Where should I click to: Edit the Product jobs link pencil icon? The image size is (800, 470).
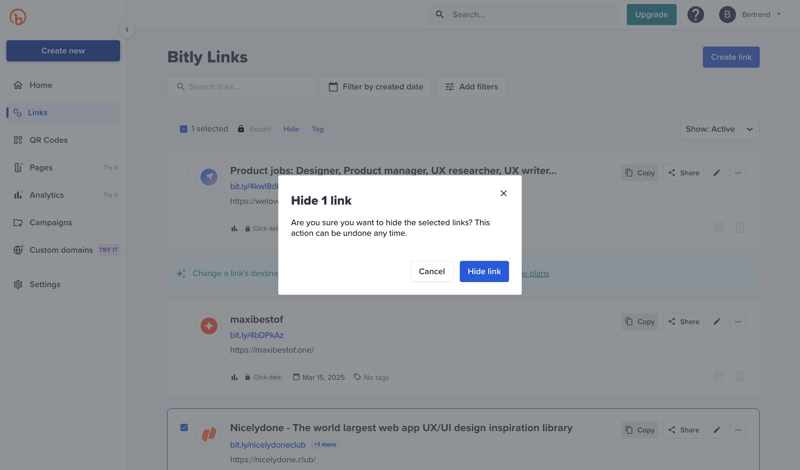click(717, 173)
